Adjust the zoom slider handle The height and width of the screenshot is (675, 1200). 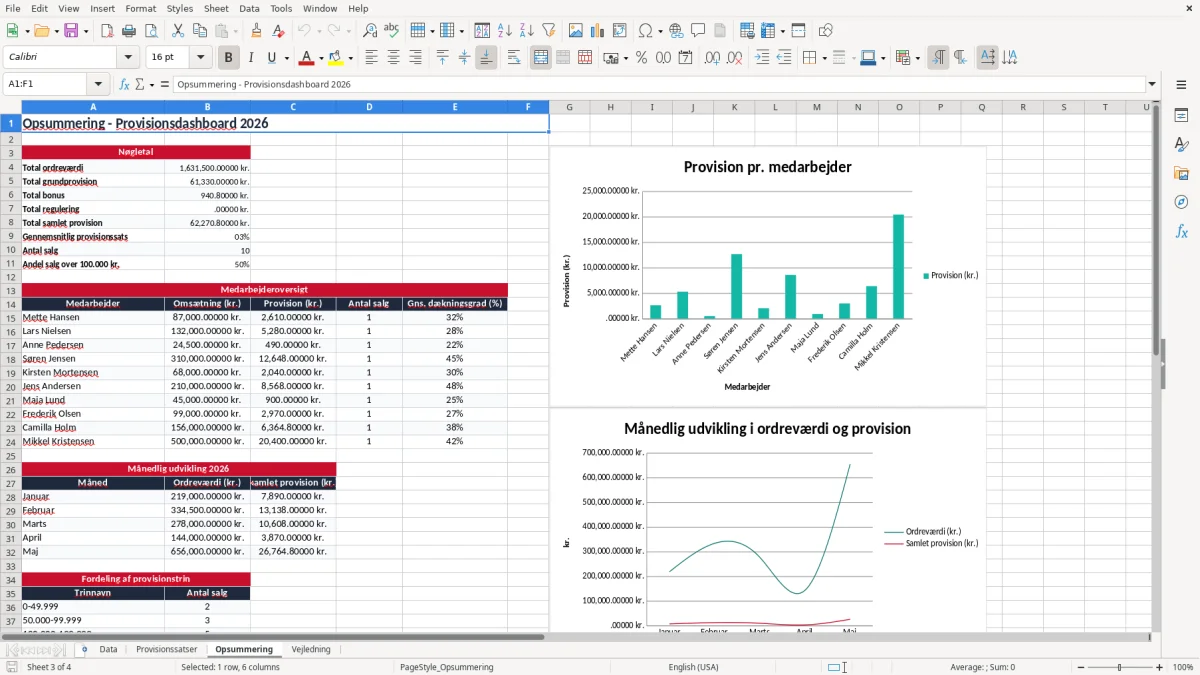click(1119, 667)
